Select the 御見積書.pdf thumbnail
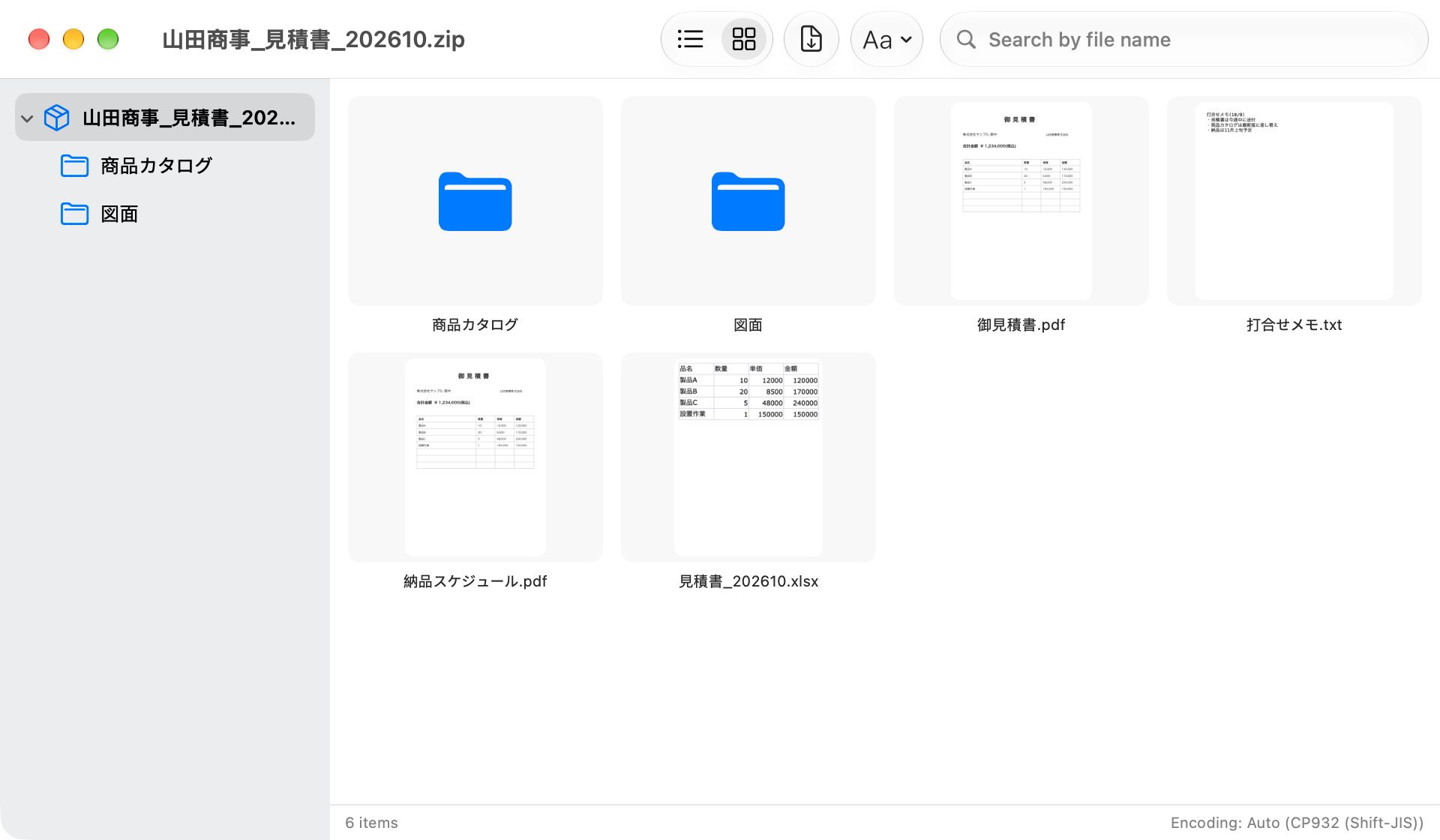The image size is (1440, 840). click(x=1021, y=201)
